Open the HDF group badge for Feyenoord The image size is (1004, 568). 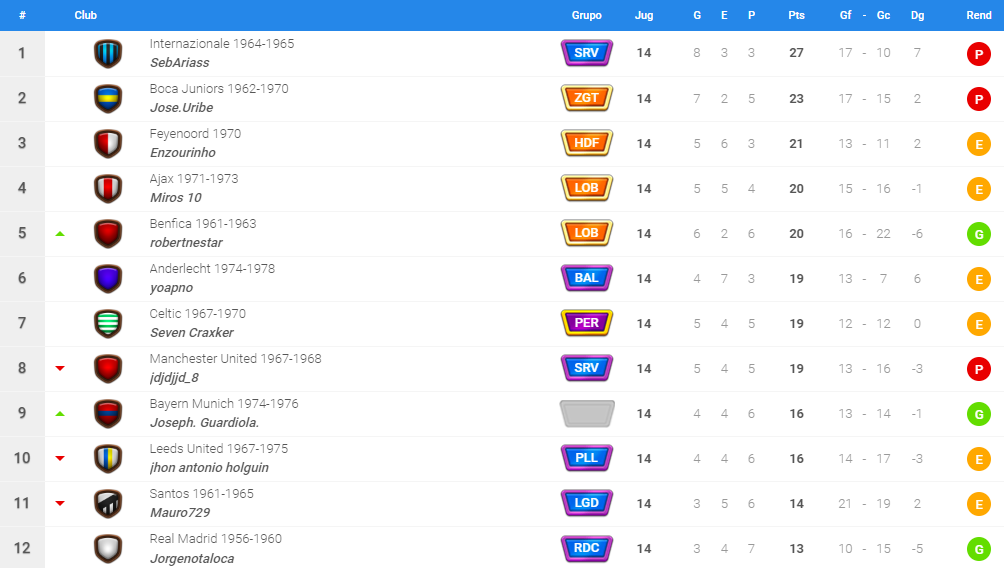[587, 143]
